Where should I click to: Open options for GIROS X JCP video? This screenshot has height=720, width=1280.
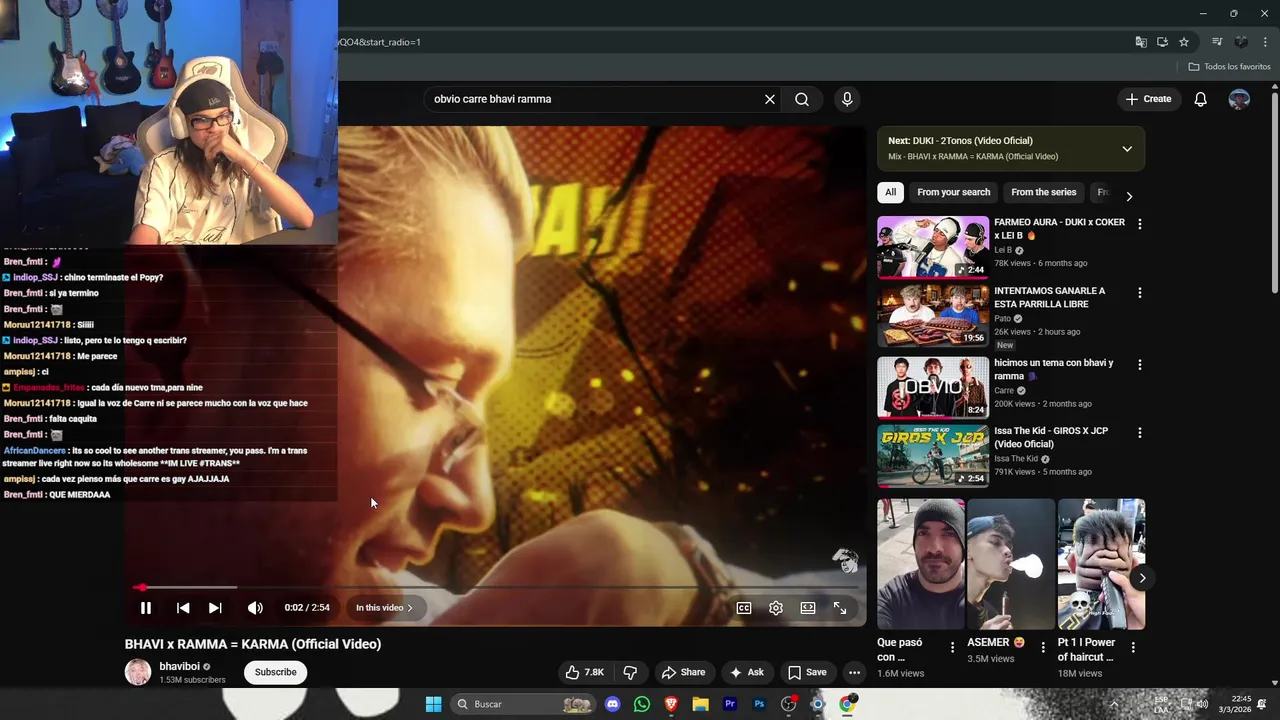coord(1139,433)
